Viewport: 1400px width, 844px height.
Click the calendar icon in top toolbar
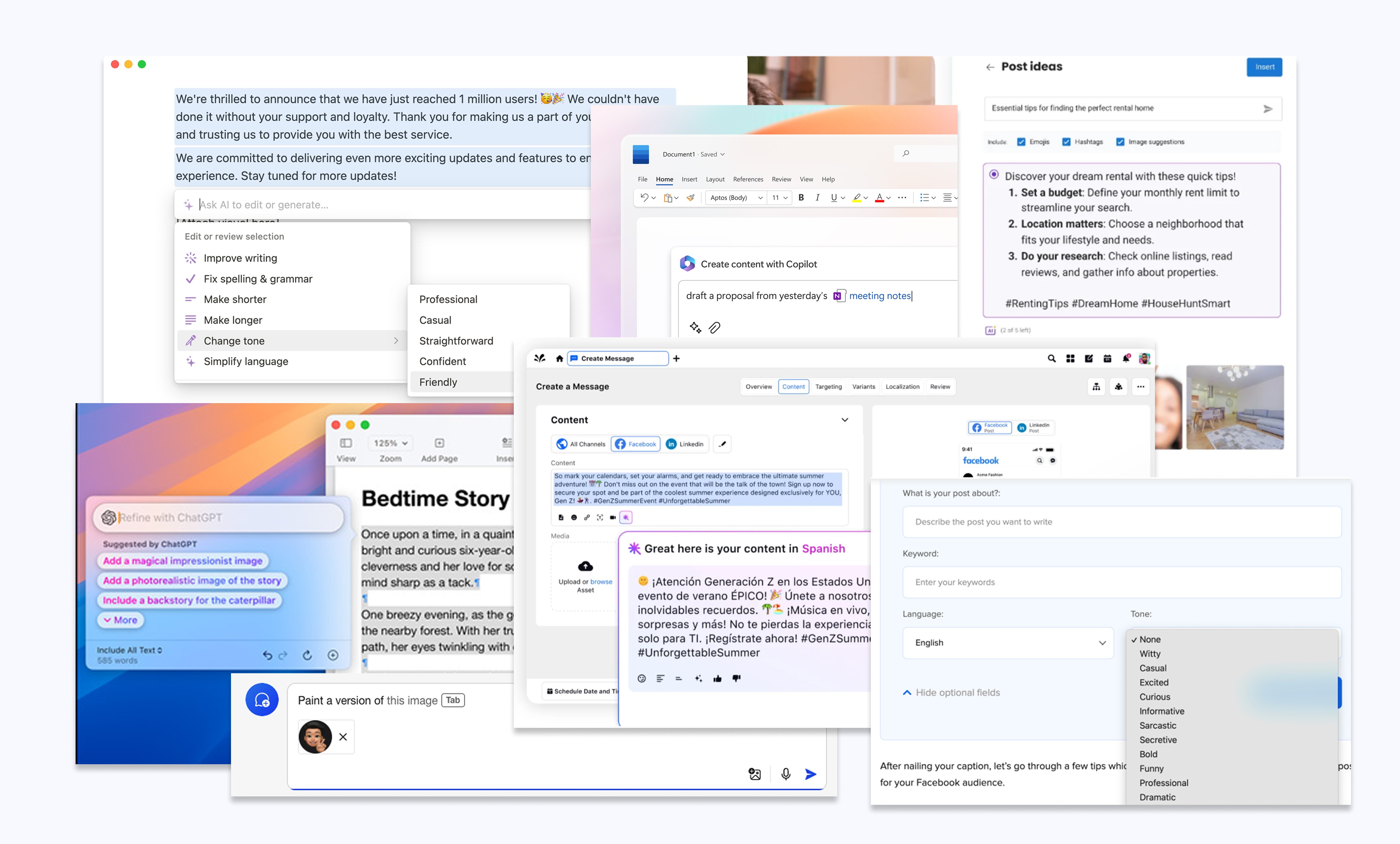1107,358
